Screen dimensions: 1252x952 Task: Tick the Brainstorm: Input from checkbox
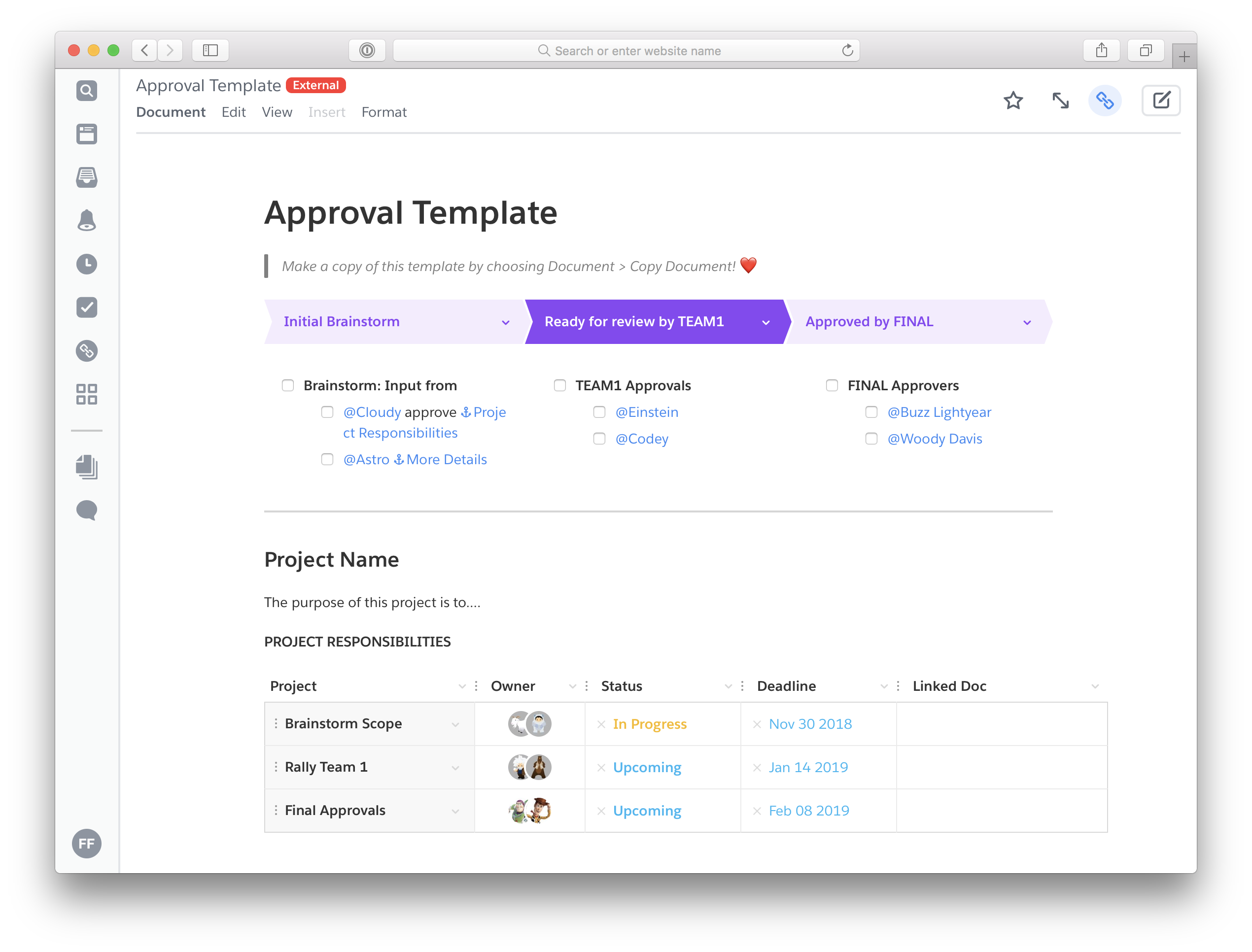[288, 386]
